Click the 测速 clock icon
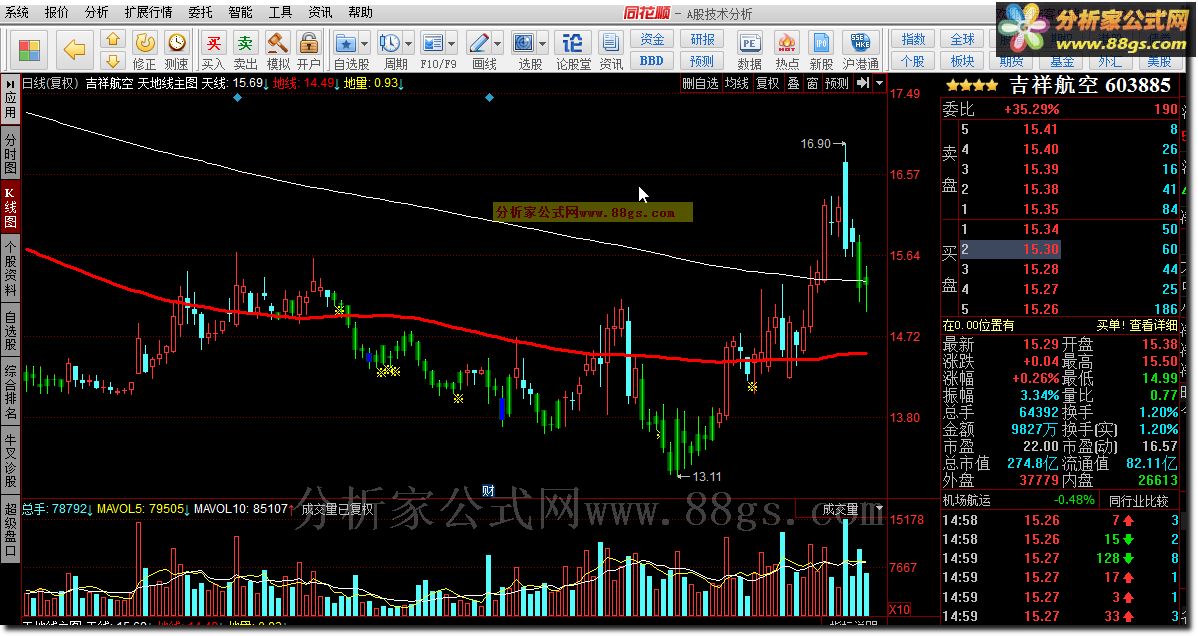Viewport: 1198px width, 636px height. (x=176, y=43)
